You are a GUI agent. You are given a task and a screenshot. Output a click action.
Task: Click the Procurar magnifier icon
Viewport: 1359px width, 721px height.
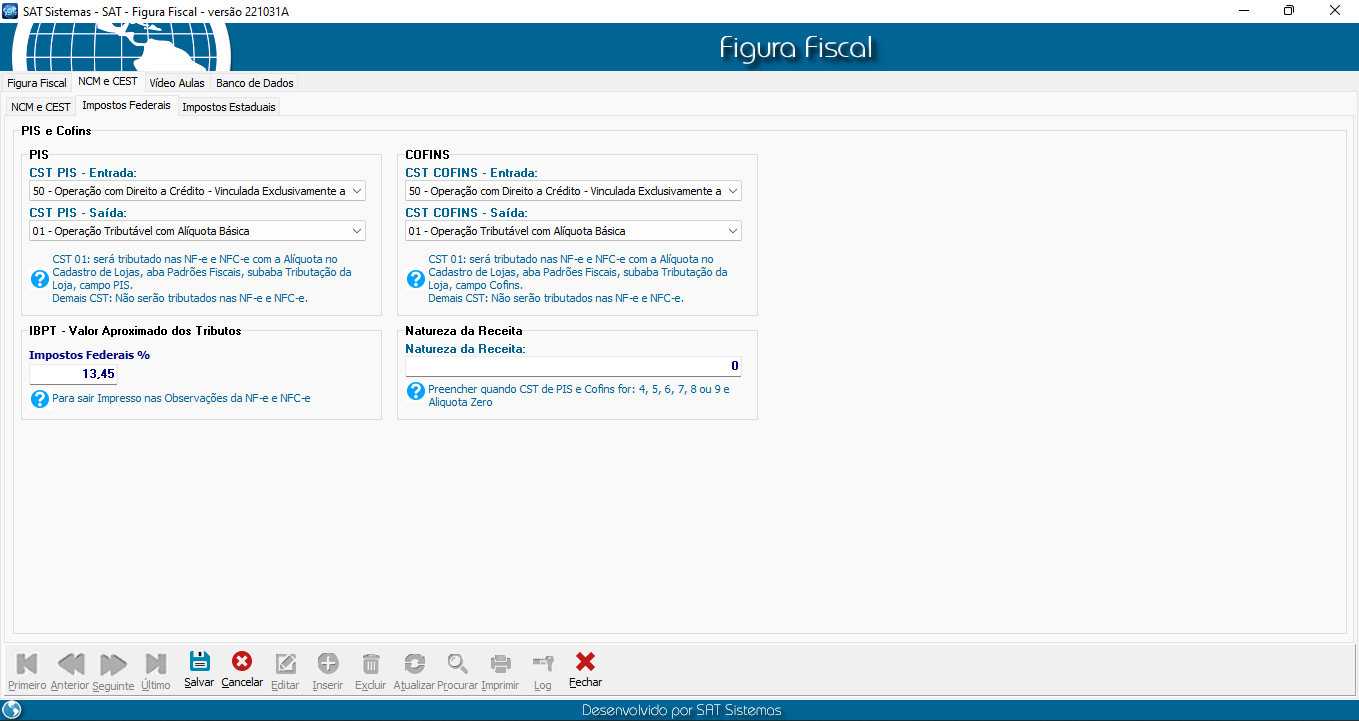click(x=457, y=663)
